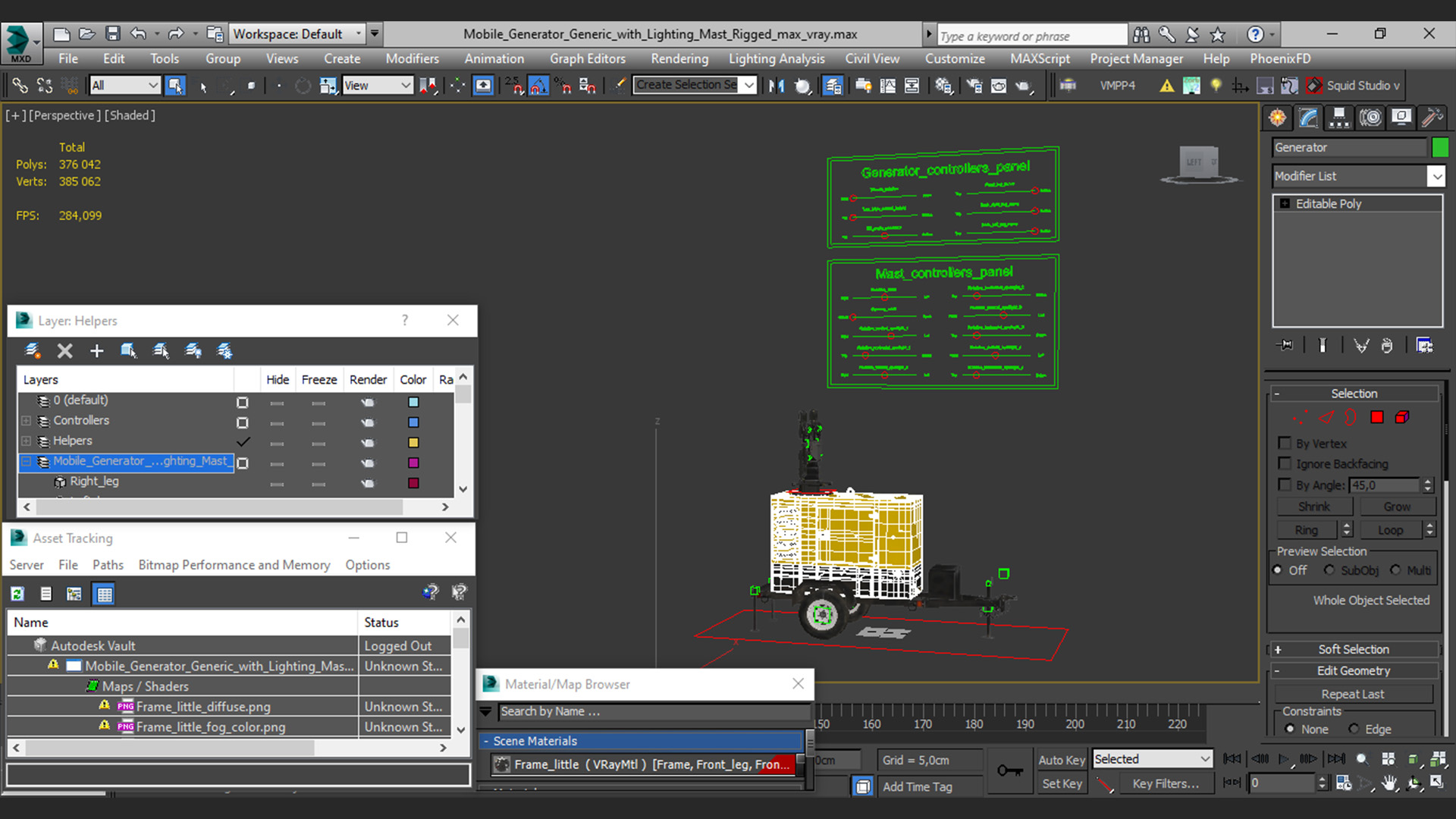Enable the By Vertex checkbox
This screenshot has width=1456, height=819.
(1285, 443)
